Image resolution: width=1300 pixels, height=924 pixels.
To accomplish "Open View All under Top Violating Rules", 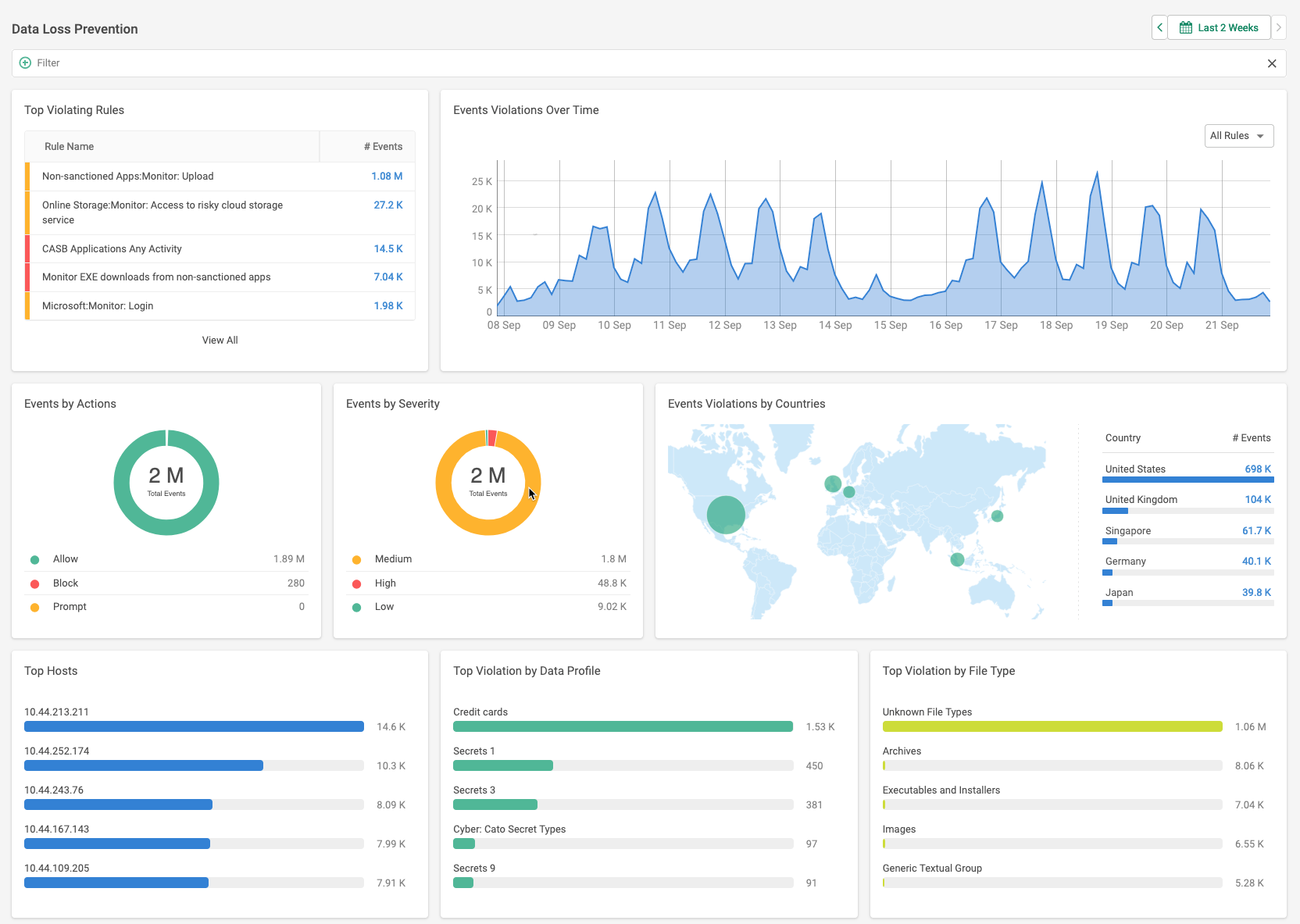I will (x=220, y=340).
